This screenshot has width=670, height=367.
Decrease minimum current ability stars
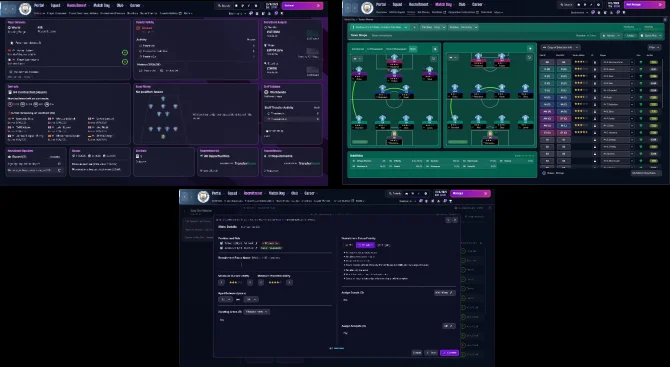[x=221, y=282]
